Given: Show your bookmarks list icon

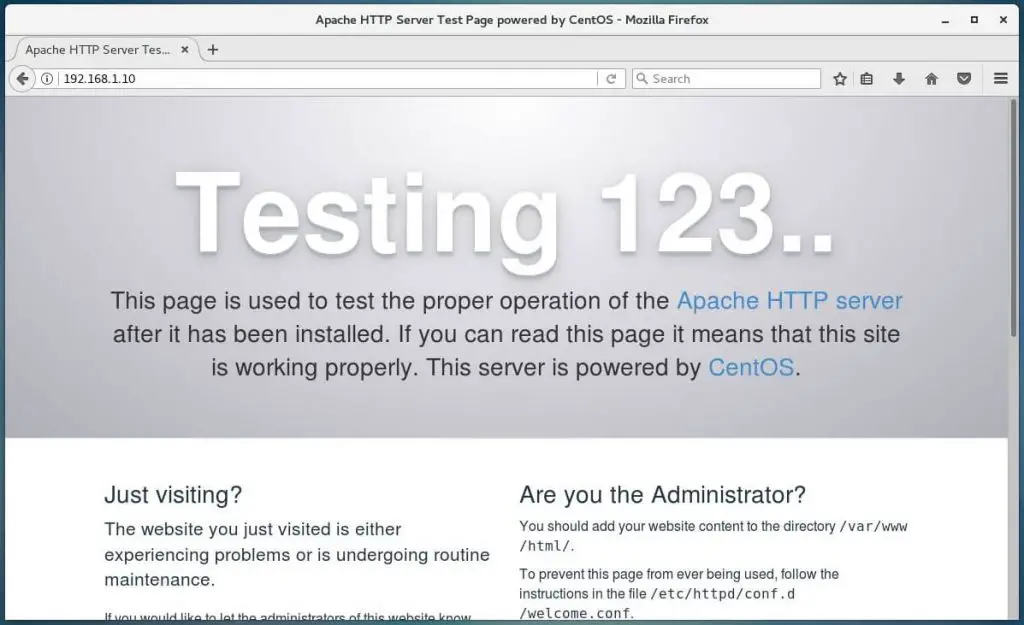Looking at the screenshot, I should click(867, 79).
